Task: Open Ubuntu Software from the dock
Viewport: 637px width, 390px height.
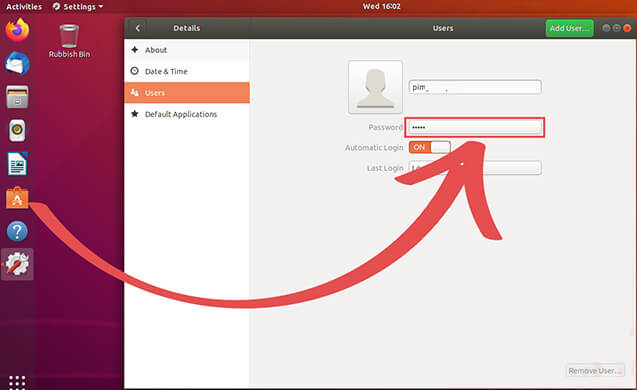Action: tap(17, 198)
